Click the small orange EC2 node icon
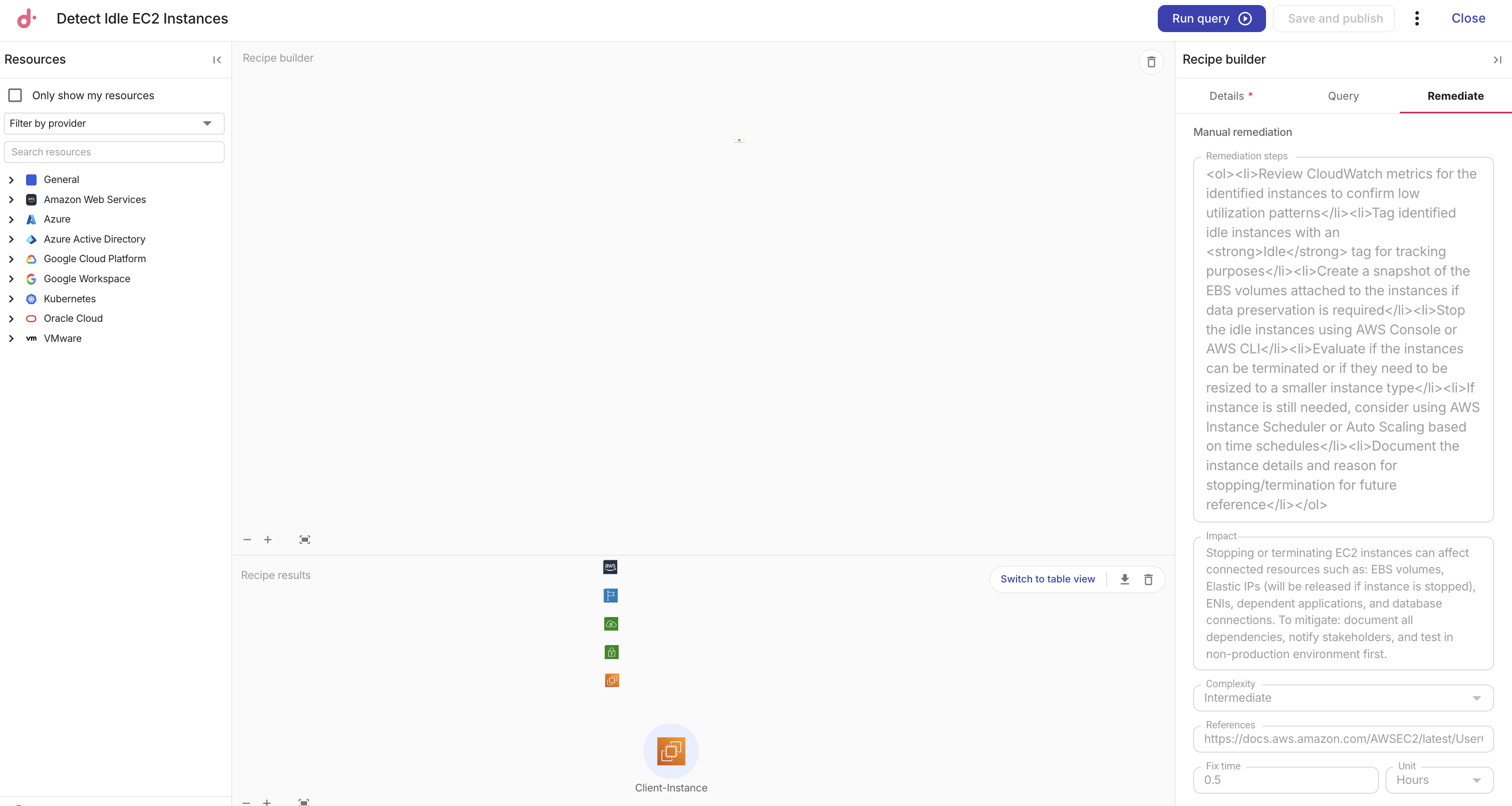 tap(612, 680)
